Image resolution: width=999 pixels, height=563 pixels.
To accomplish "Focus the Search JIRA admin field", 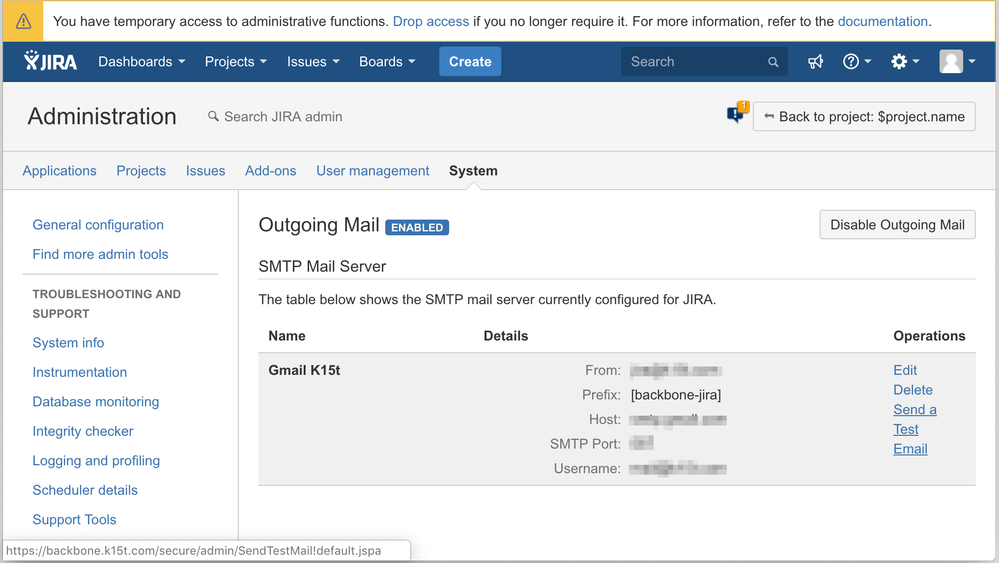I will tap(283, 117).
